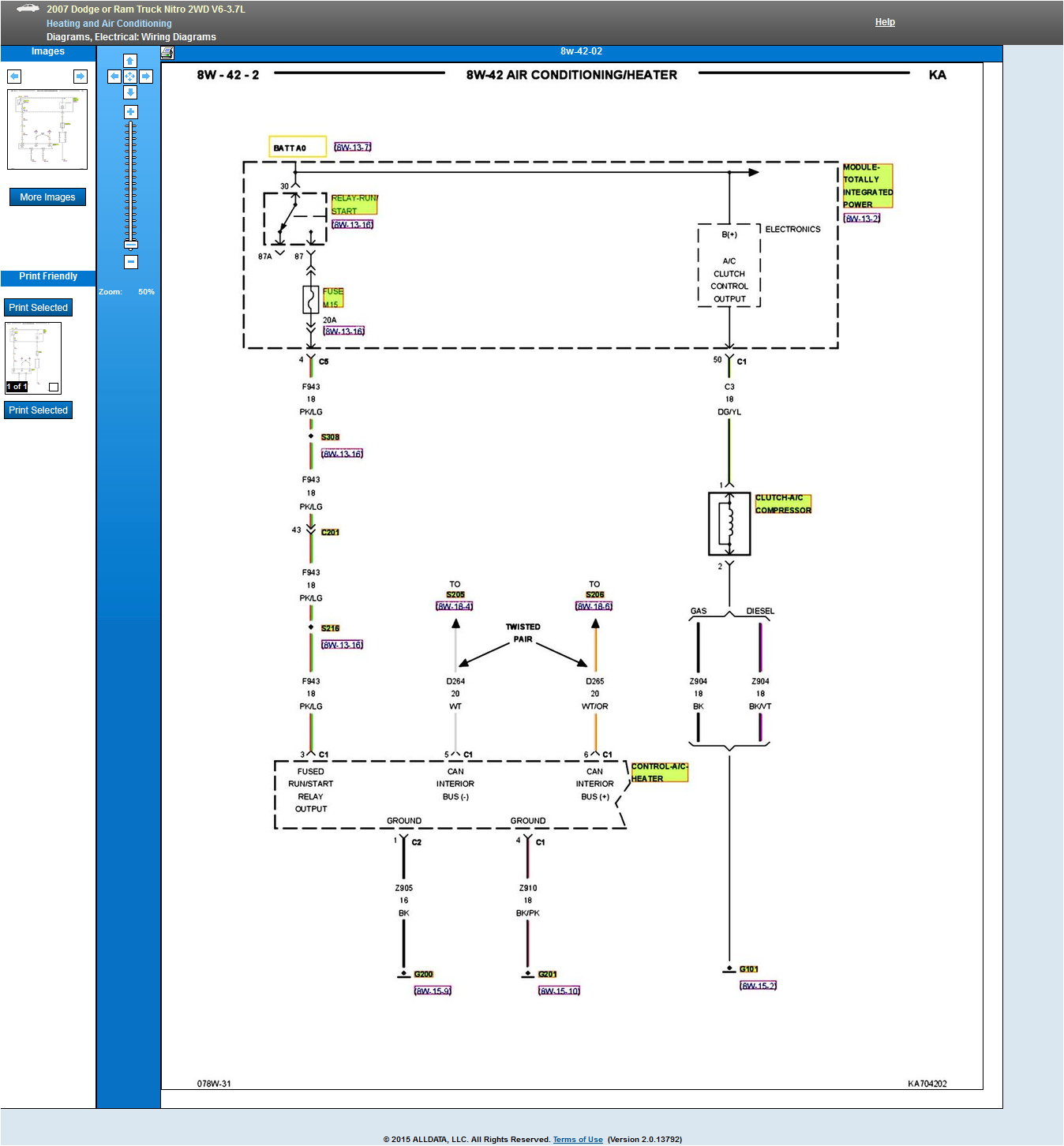Select the wiring diagram thumbnail under Images

point(47,129)
